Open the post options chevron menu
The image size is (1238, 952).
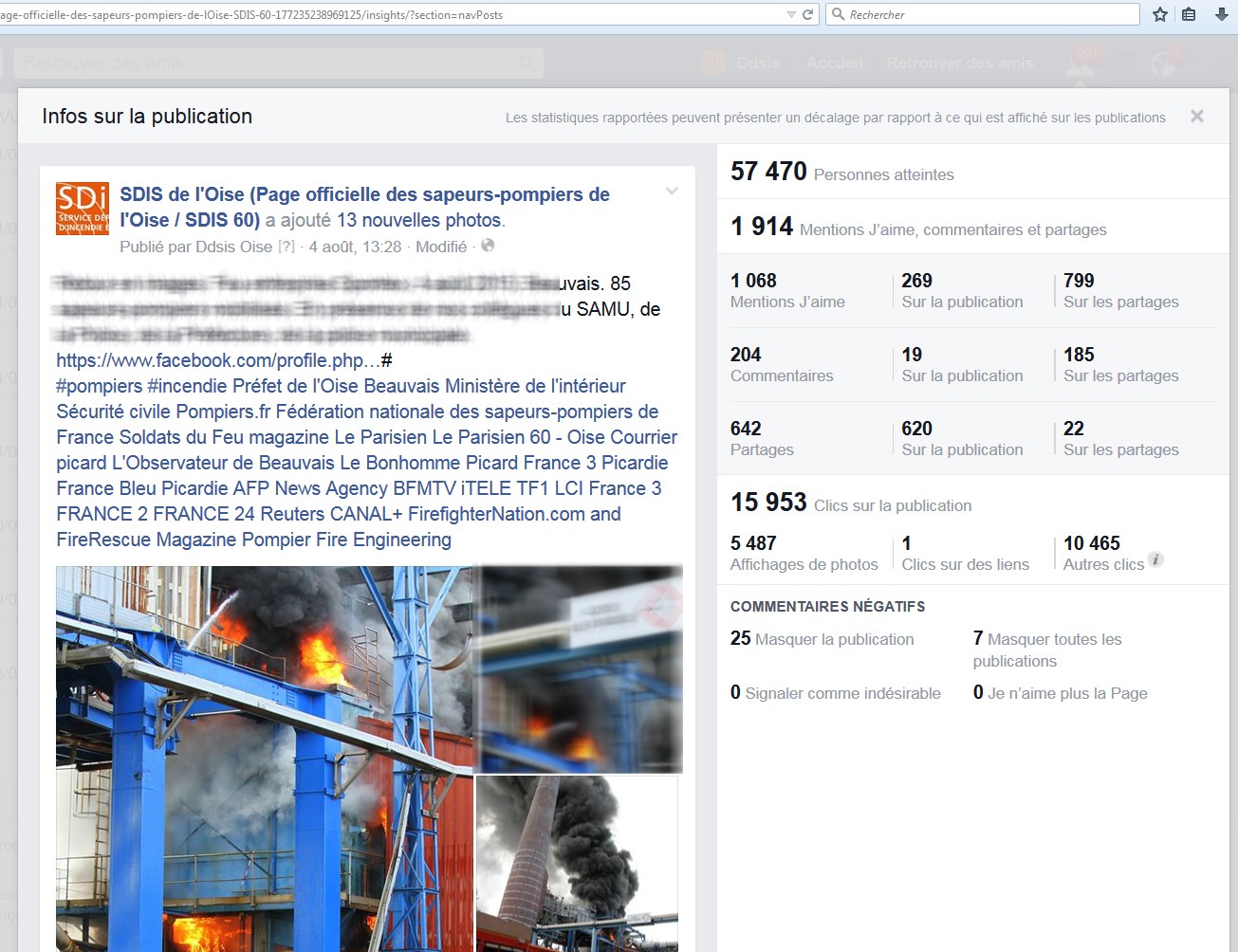tap(672, 192)
